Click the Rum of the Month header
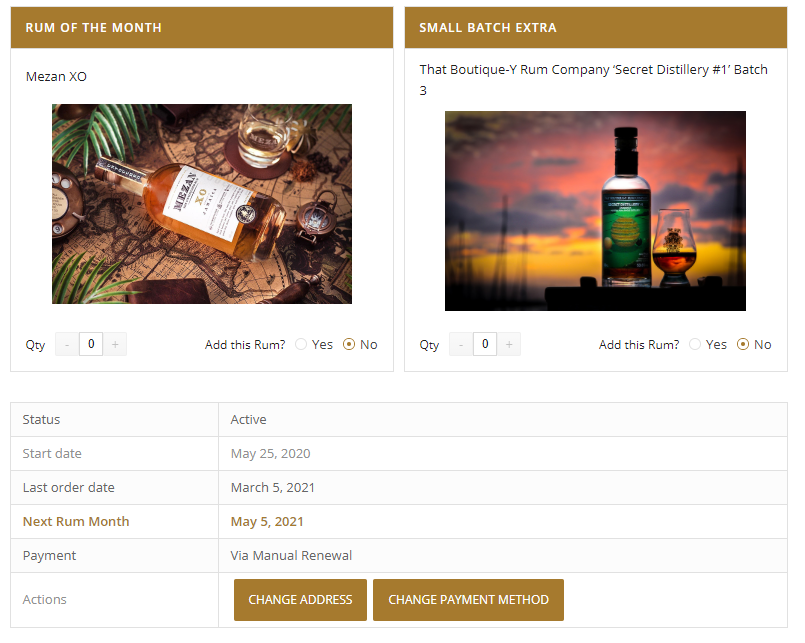805x643 pixels. click(93, 28)
